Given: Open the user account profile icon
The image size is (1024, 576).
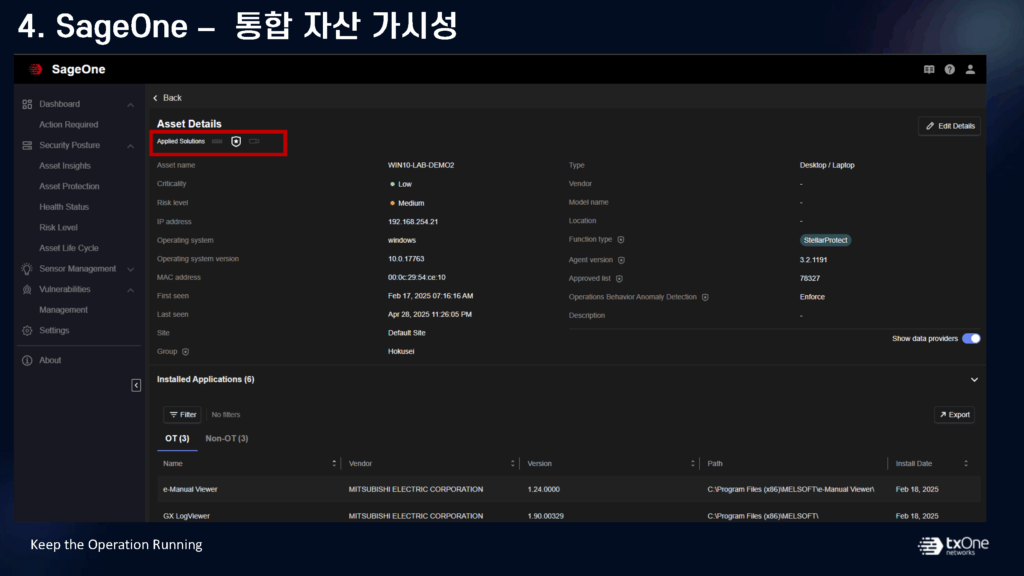Looking at the screenshot, I should pos(970,70).
